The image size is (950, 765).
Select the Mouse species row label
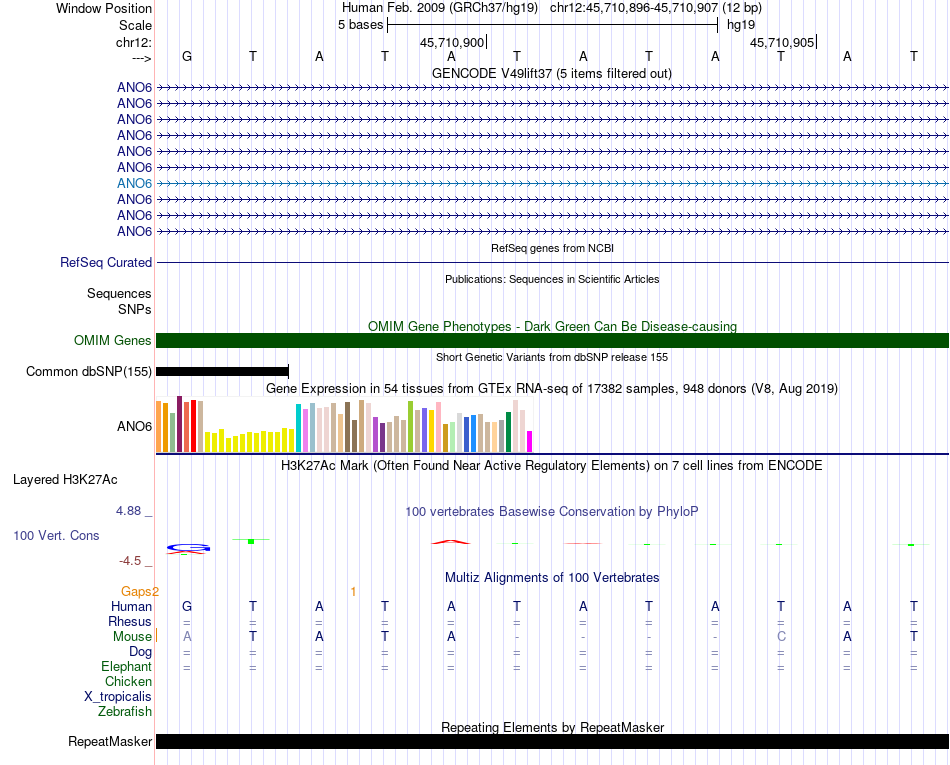(132, 637)
